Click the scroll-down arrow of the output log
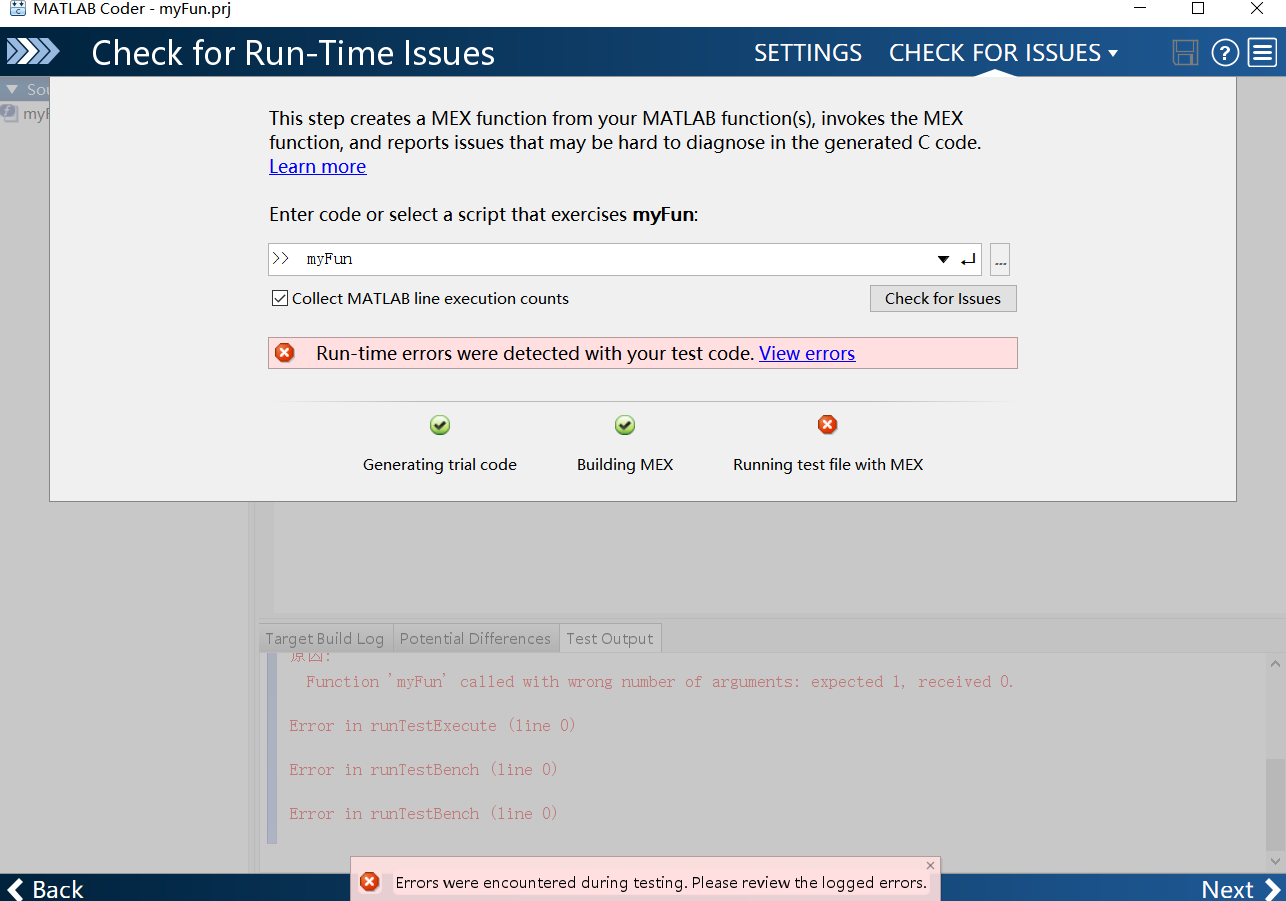The image size is (1286, 901). (1275, 860)
